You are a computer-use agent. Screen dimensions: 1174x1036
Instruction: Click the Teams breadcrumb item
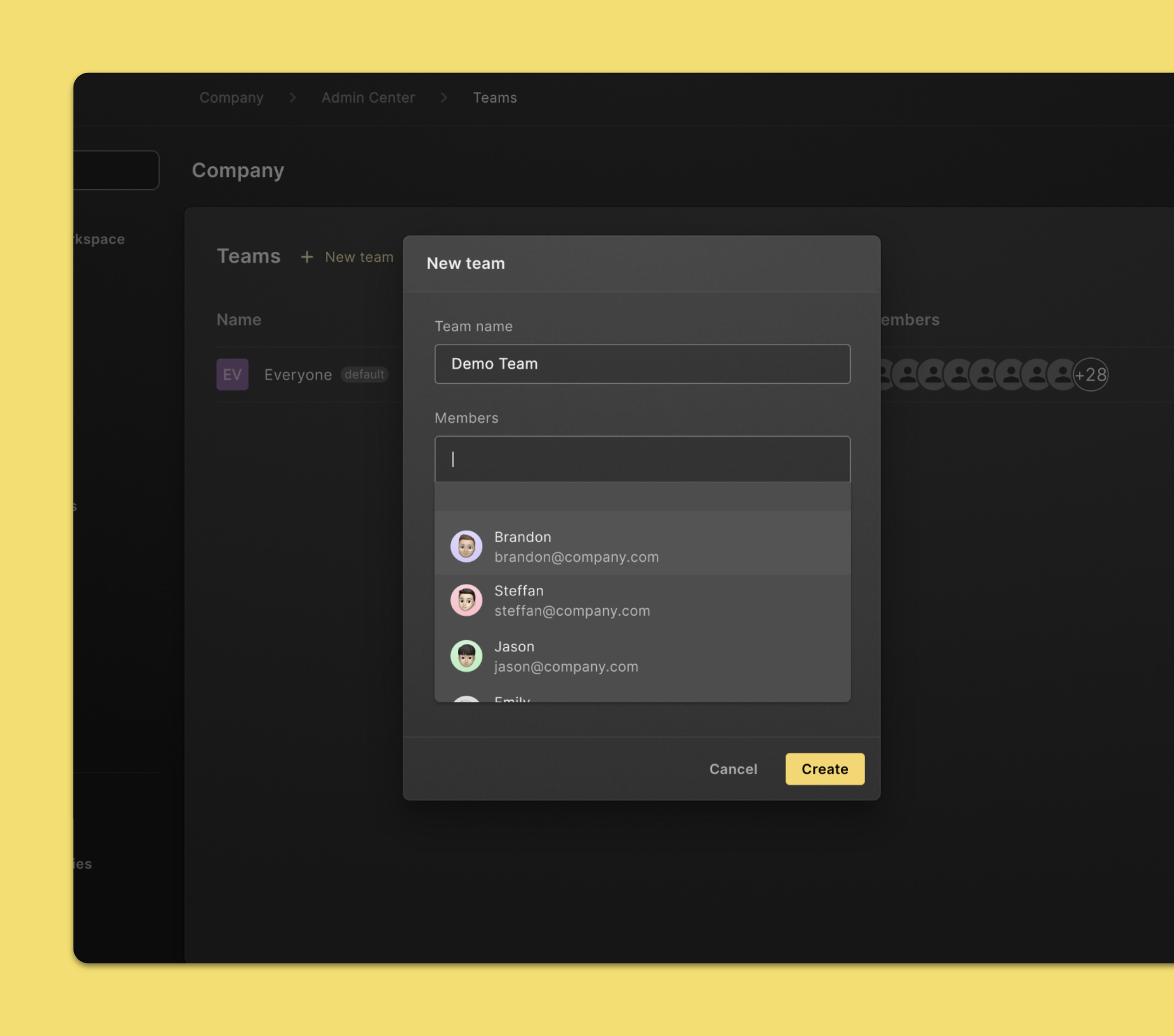point(495,98)
